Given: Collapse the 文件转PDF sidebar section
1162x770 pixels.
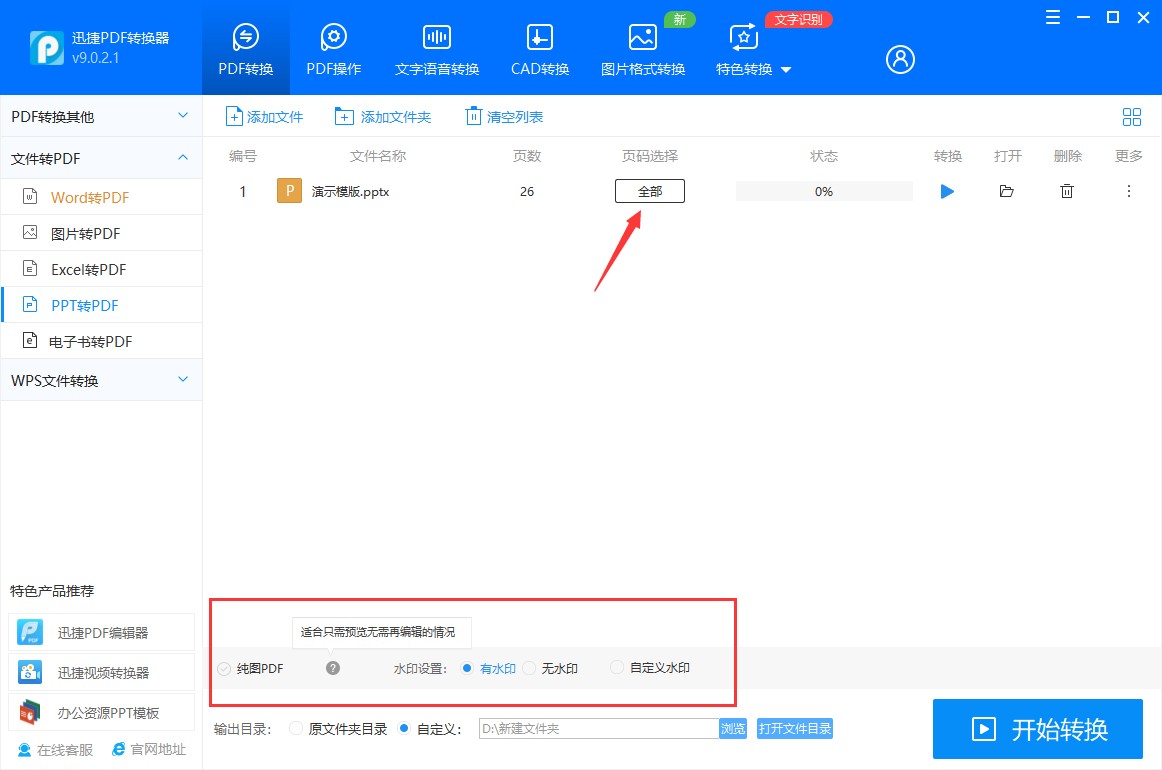Looking at the screenshot, I should pos(101,158).
